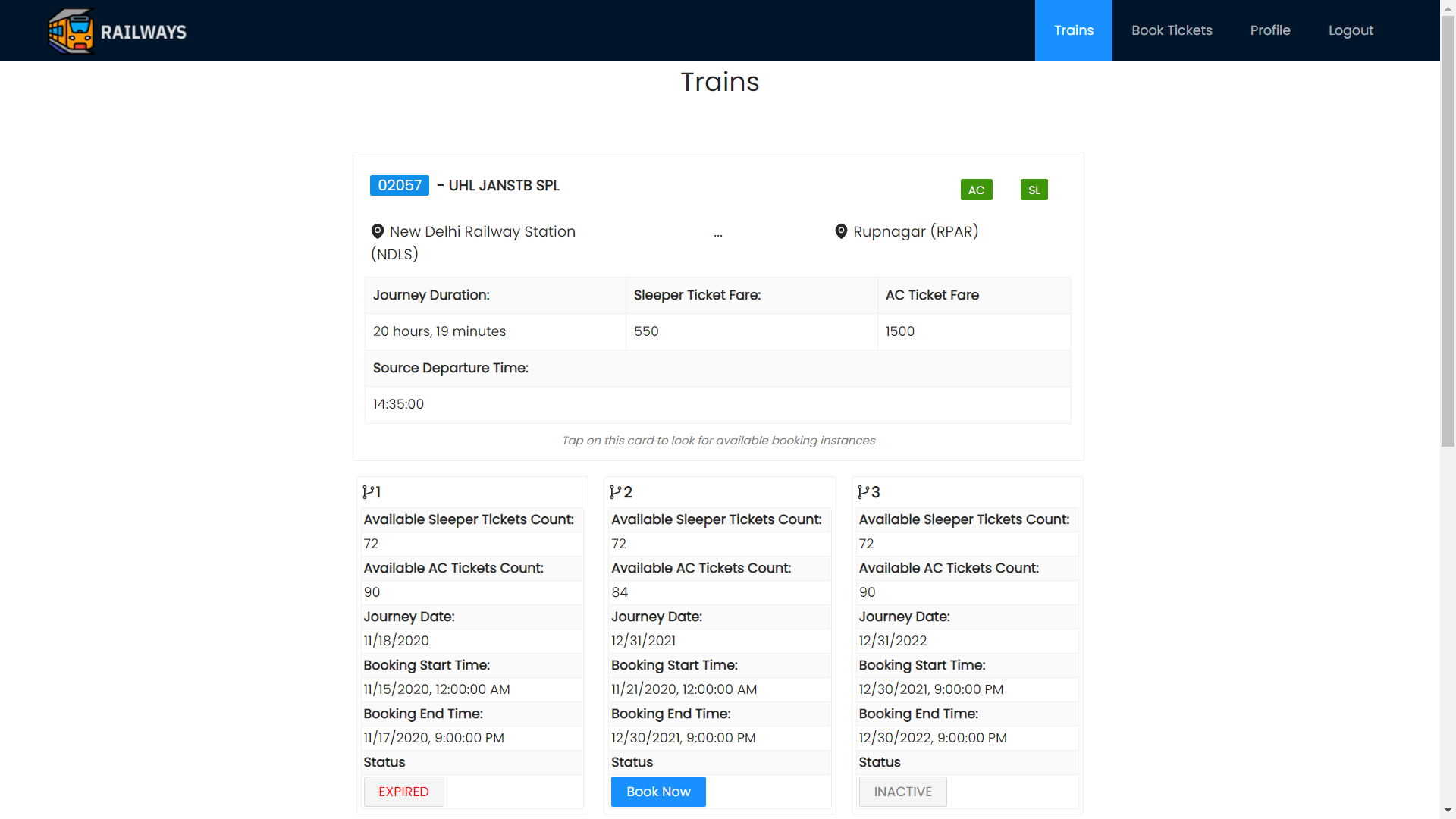Click the UHL JANSTB SPL train name
1456x819 pixels.
click(504, 186)
